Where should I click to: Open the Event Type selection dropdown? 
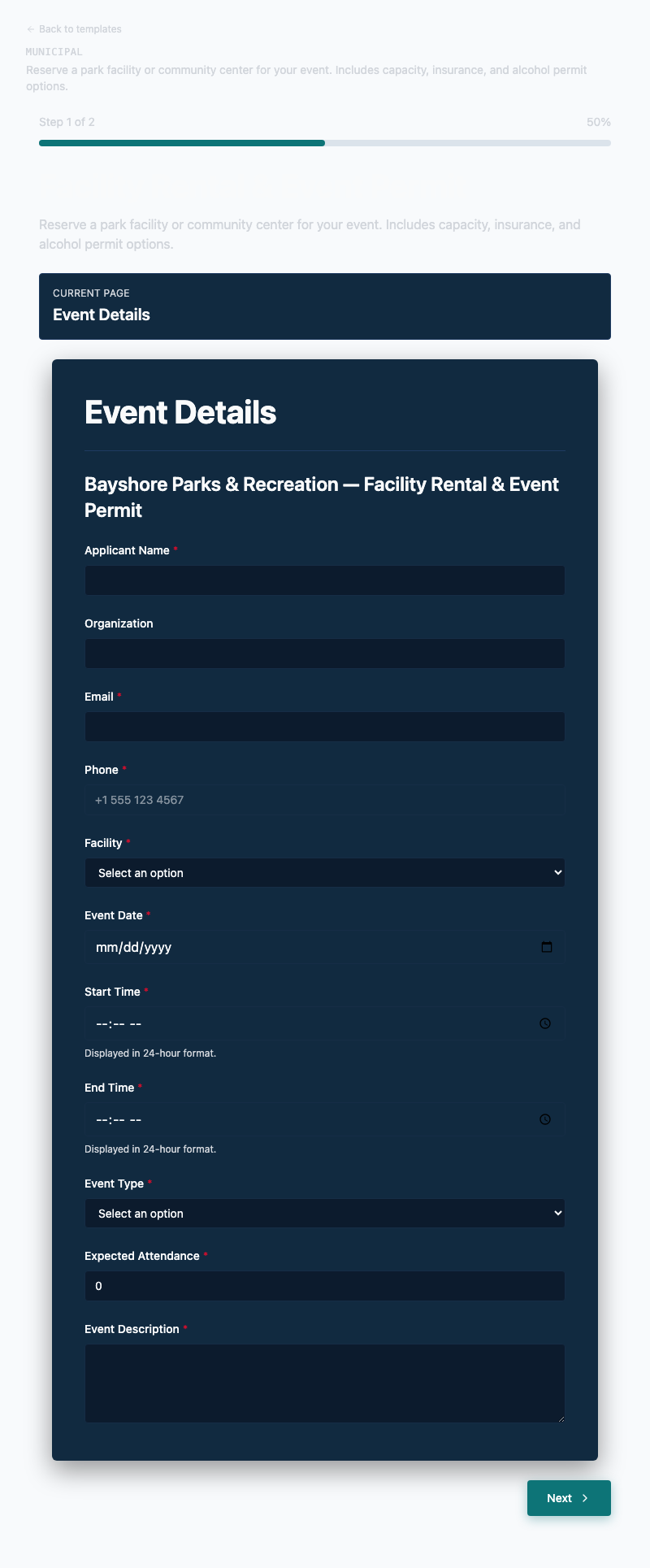tap(324, 1213)
